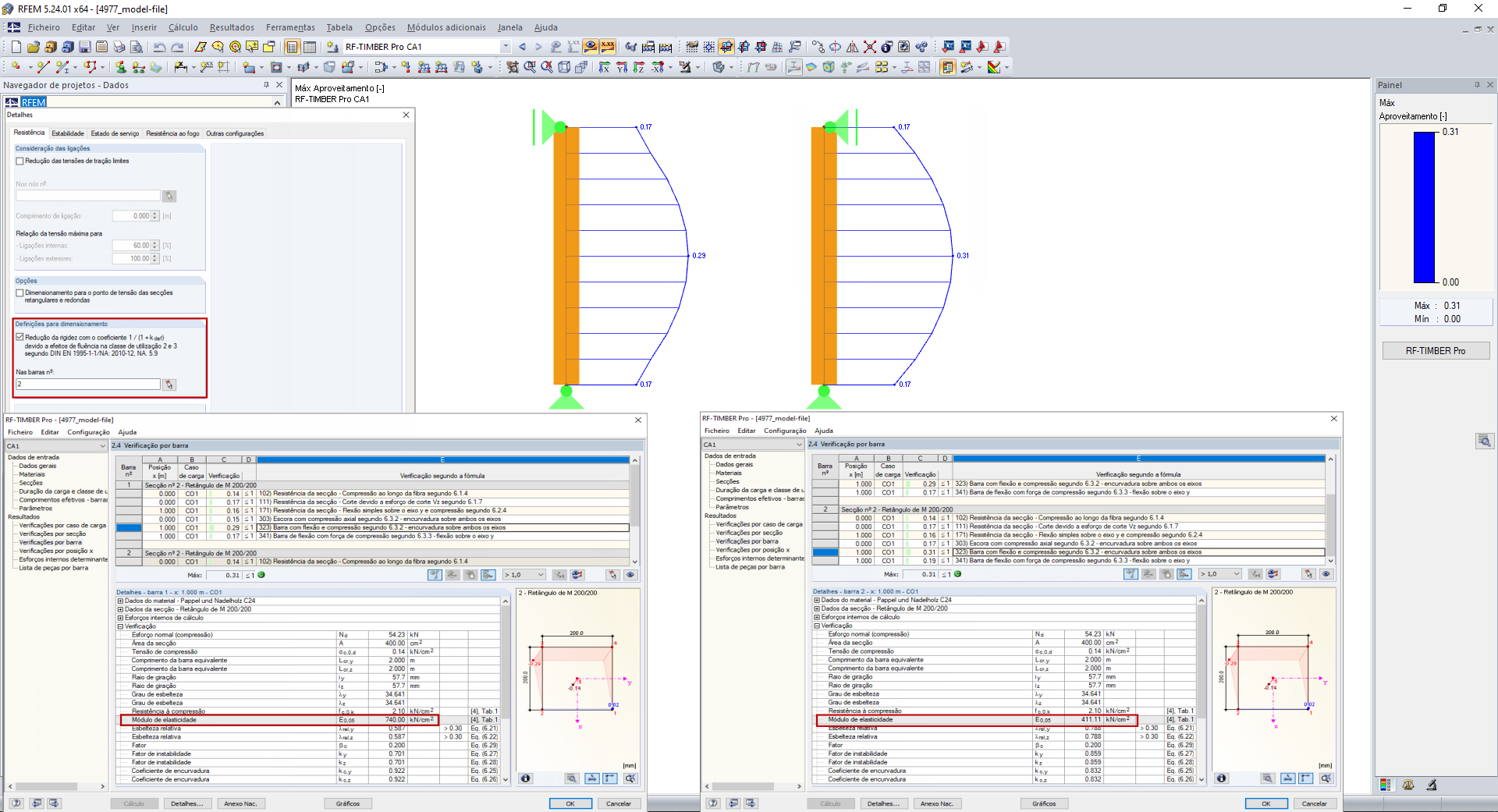The height and width of the screenshot is (812, 1498).
Task: Create a new model with the New icon
Action: click(16, 47)
